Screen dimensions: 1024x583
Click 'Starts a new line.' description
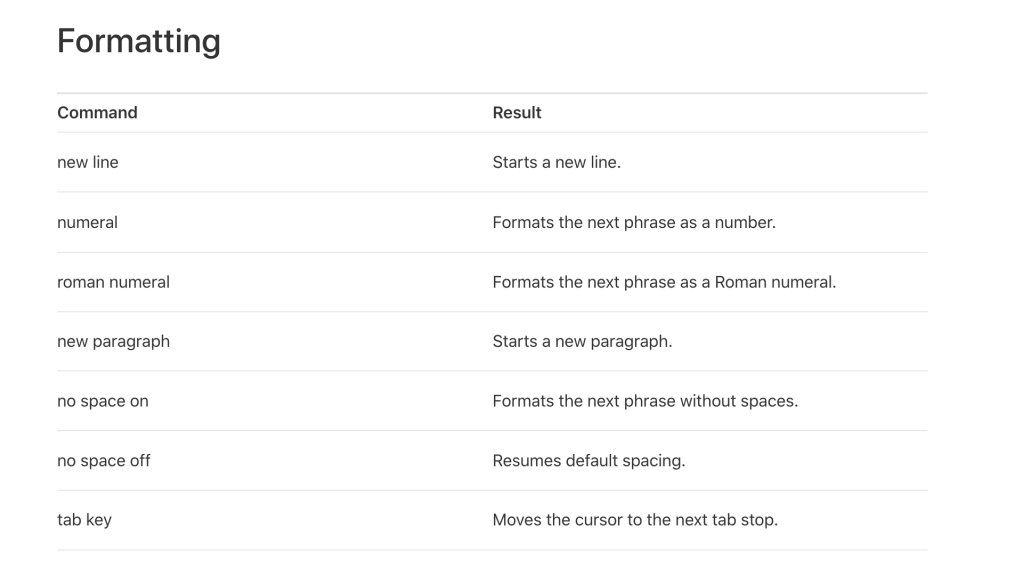pos(556,162)
